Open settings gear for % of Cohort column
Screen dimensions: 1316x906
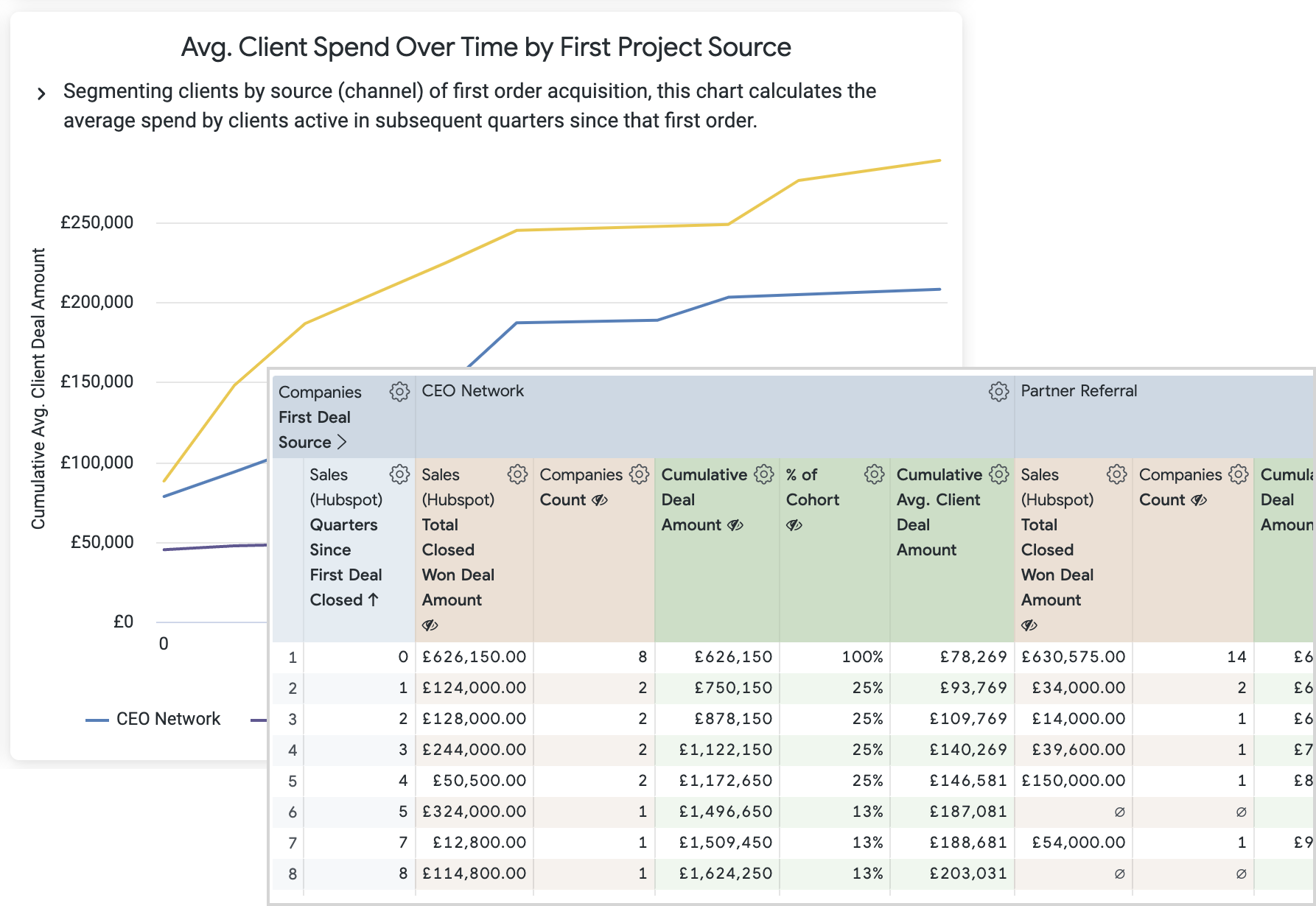click(874, 474)
